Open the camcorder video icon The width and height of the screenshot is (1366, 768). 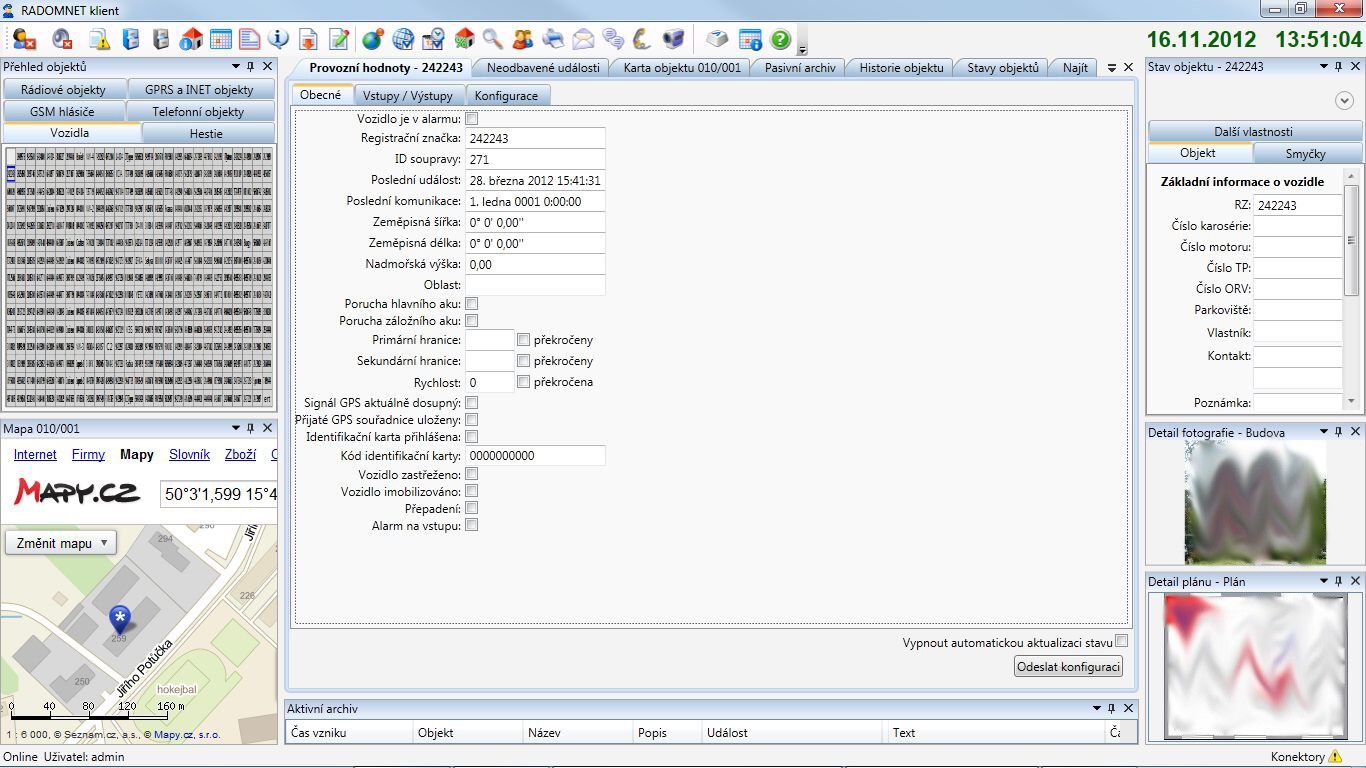[x=674, y=39]
